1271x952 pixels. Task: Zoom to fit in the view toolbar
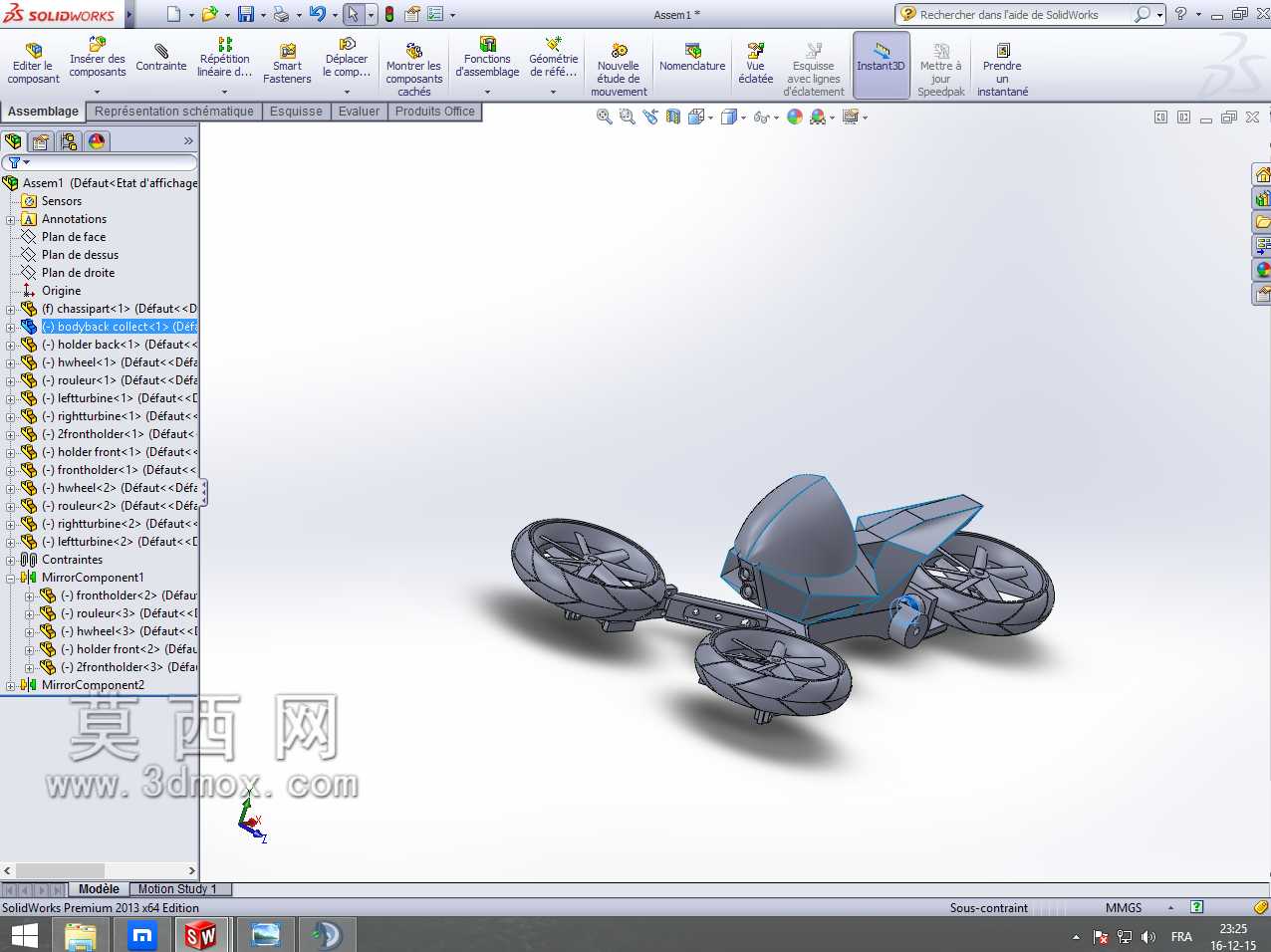coord(604,117)
